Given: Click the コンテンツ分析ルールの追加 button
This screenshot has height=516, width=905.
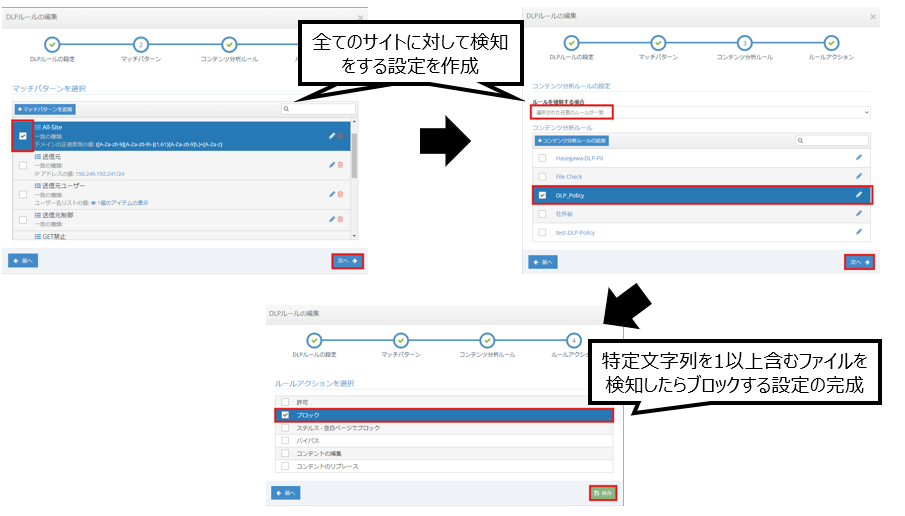Looking at the screenshot, I should click(x=571, y=141).
